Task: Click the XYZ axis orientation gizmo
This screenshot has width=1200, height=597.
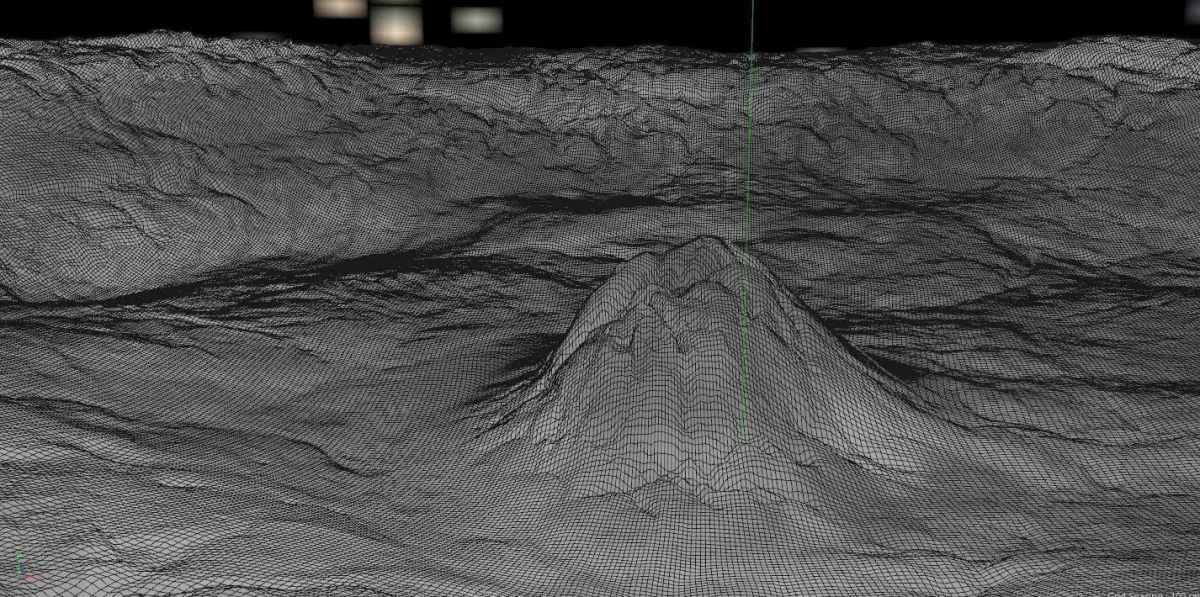Action: tap(29, 566)
